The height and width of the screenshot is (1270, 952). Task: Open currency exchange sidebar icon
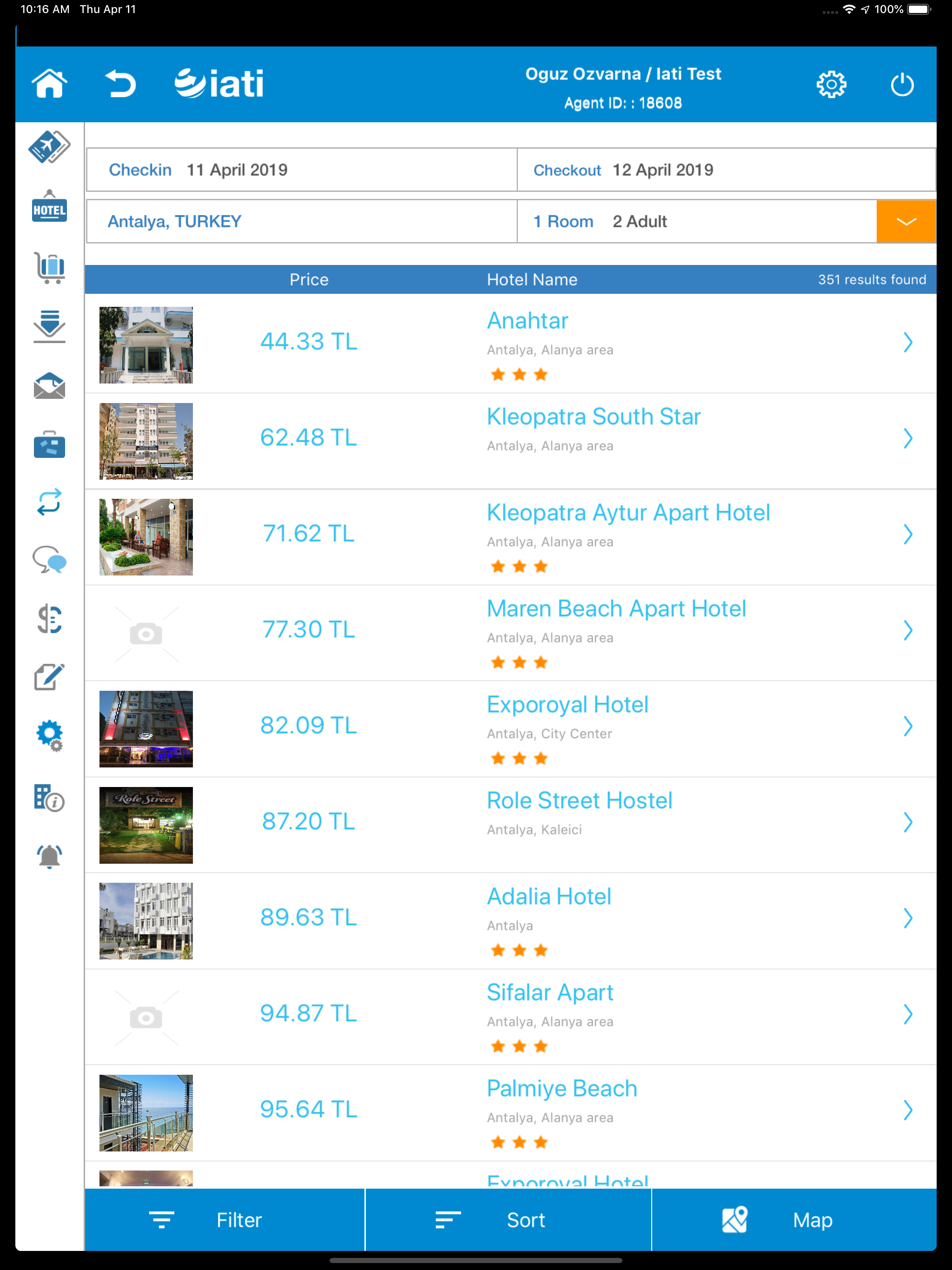[x=49, y=619]
